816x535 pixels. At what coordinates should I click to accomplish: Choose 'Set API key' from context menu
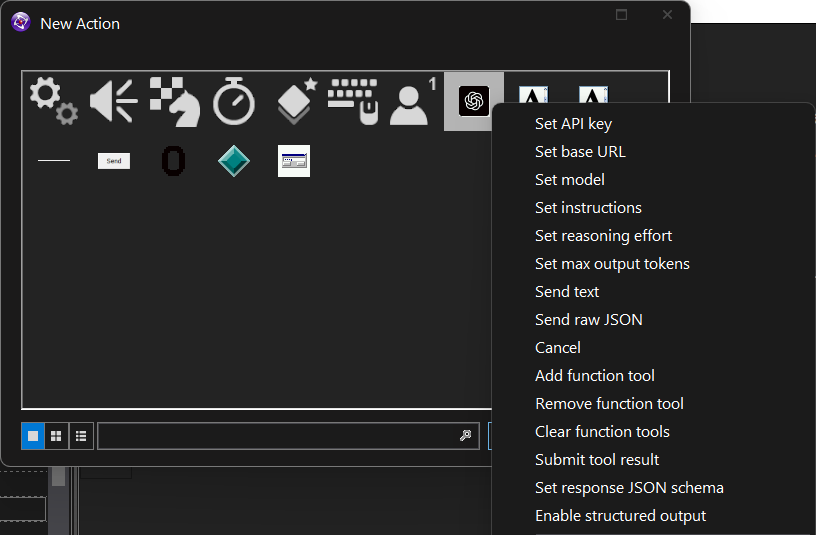573,124
